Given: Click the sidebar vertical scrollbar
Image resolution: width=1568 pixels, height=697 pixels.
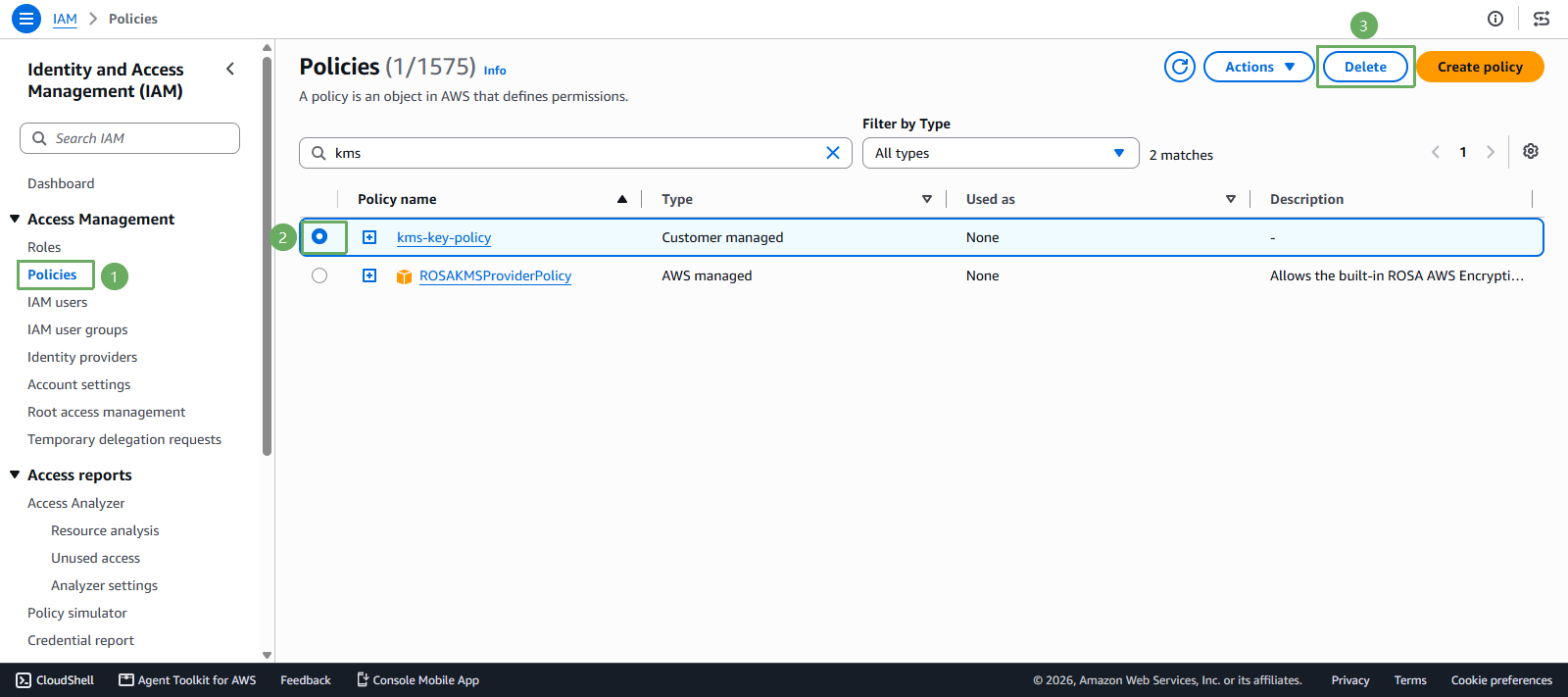Looking at the screenshot, I should coord(267,255).
